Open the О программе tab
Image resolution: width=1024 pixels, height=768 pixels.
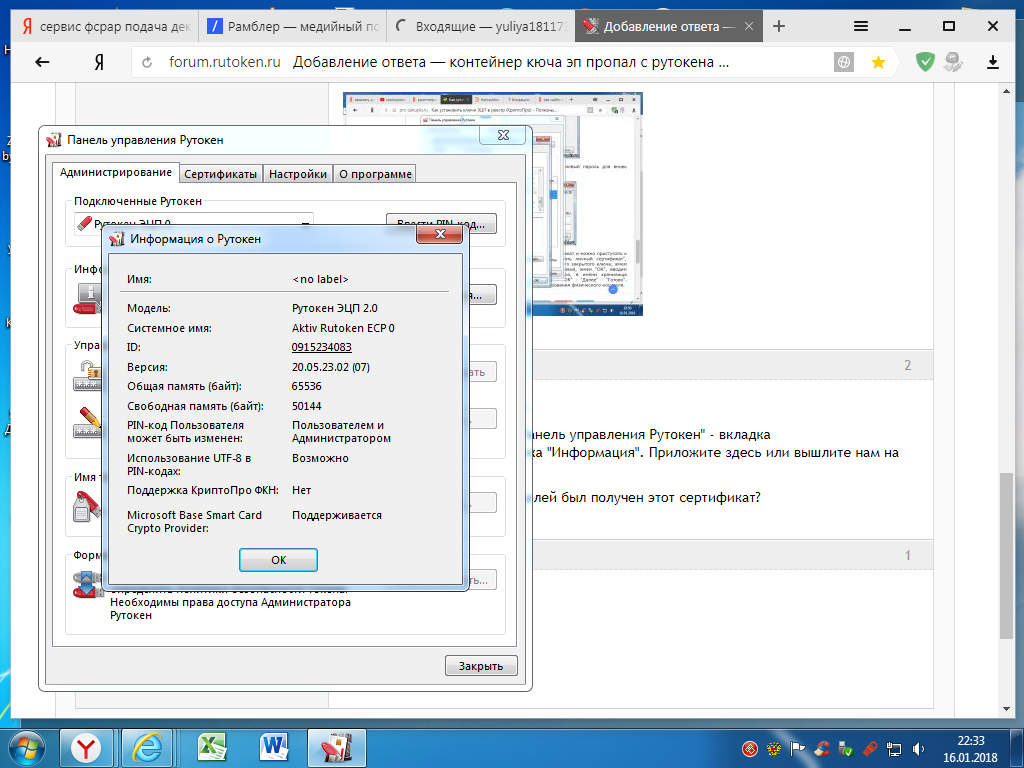pos(375,174)
